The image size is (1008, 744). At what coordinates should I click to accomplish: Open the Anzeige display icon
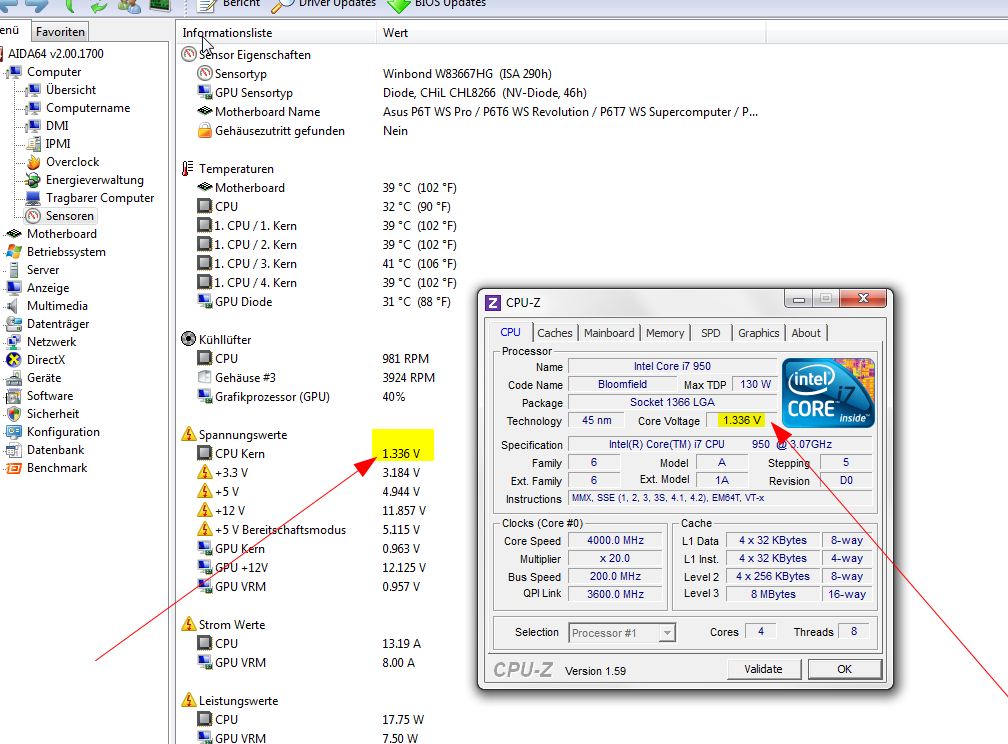click(x=14, y=288)
